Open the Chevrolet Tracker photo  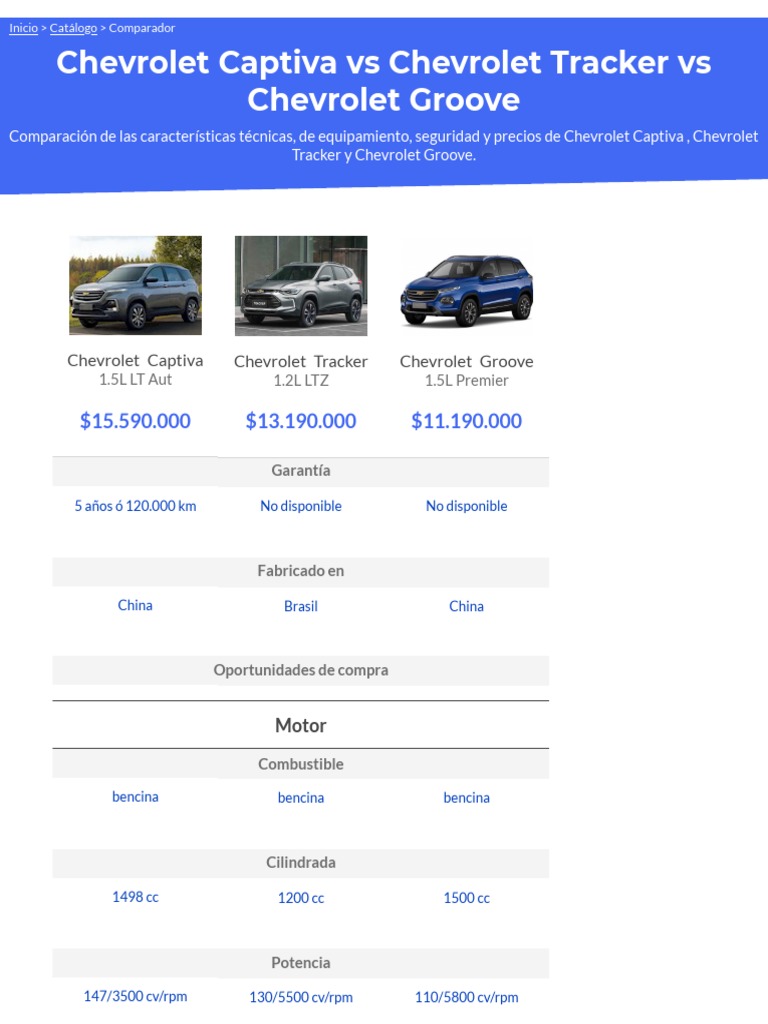[301, 285]
